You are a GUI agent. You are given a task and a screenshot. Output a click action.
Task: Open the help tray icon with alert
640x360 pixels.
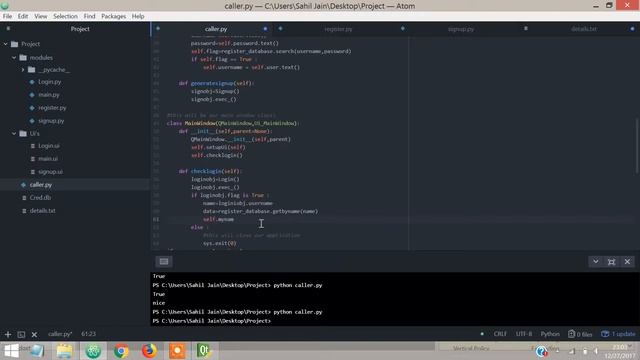[x=542, y=351]
